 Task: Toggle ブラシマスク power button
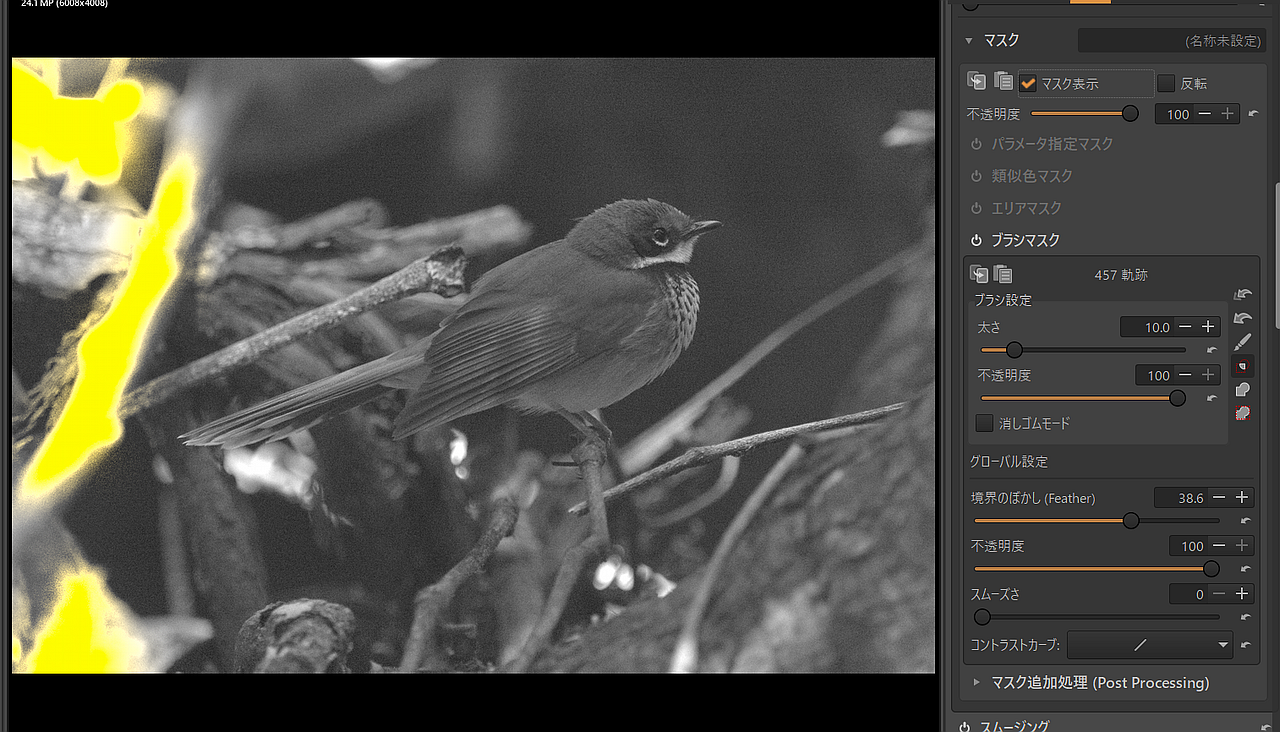tap(977, 240)
